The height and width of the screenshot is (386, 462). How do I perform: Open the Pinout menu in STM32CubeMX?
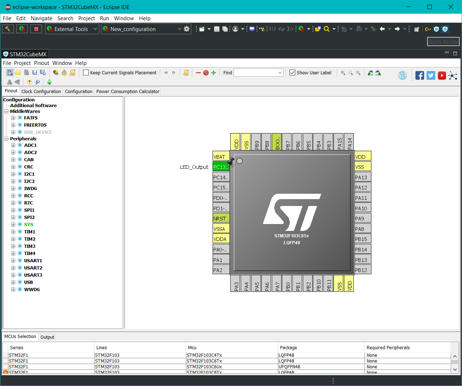(x=41, y=63)
